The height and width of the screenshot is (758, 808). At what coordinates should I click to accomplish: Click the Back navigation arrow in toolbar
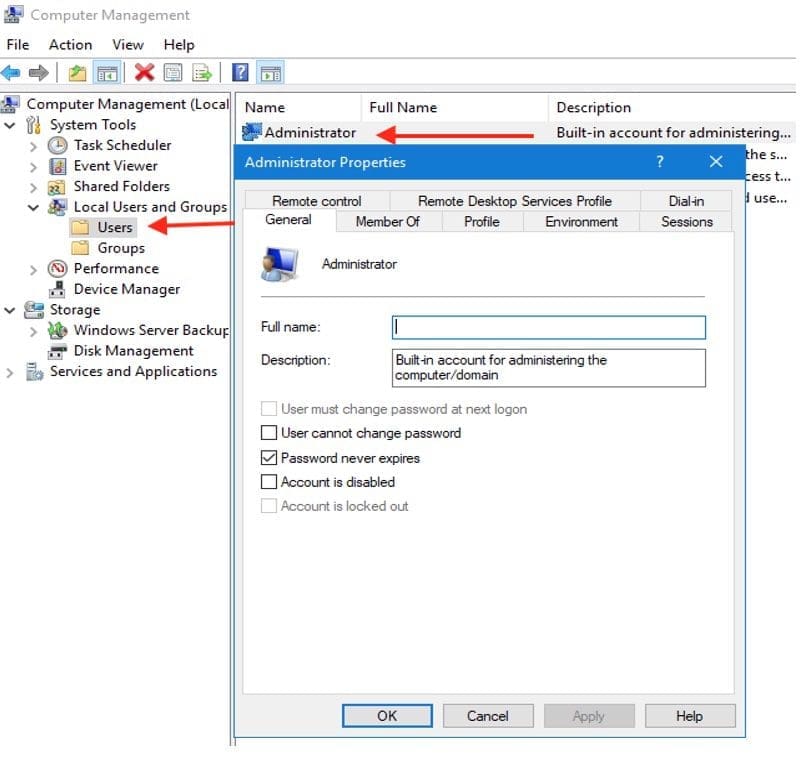coord(11,72)
